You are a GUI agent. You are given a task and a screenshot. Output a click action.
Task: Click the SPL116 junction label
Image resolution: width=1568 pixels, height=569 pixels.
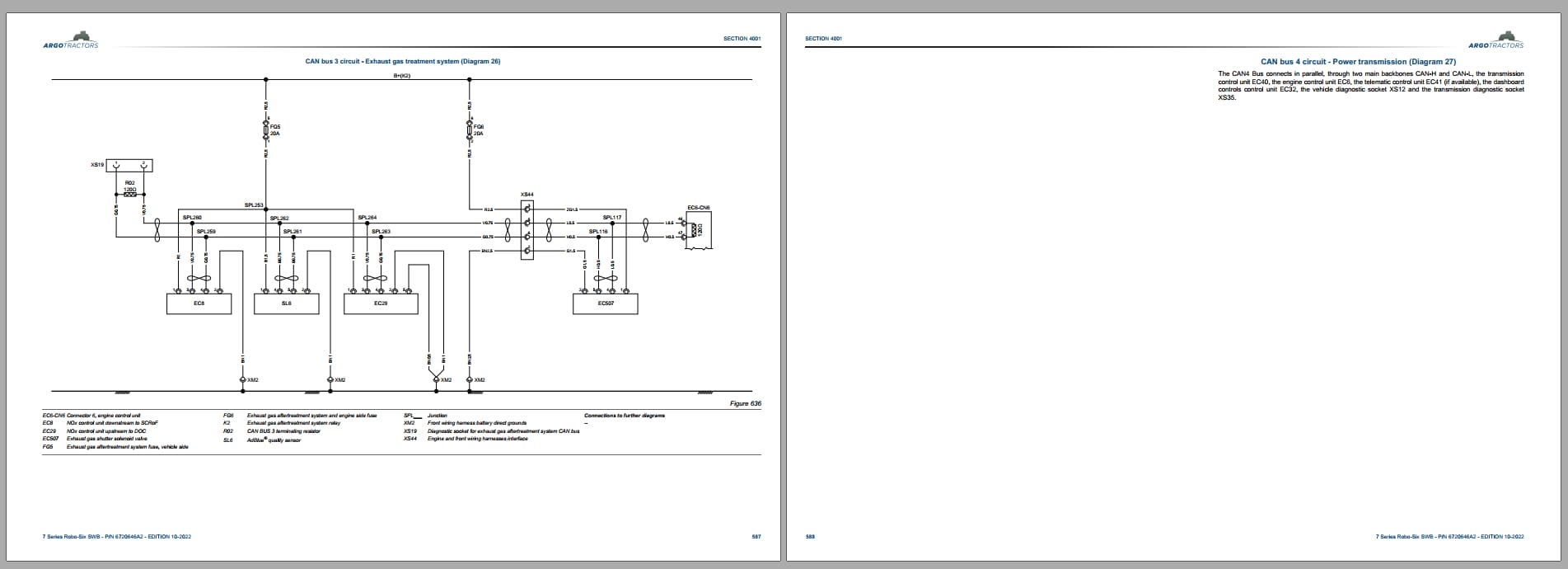tap(598, 232)
